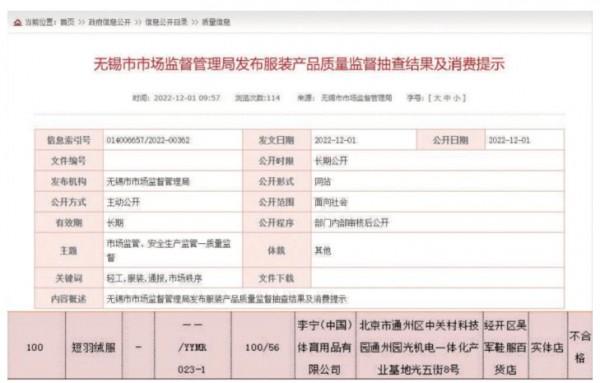Click the 内容概述 label cell

tap(69, 299)
